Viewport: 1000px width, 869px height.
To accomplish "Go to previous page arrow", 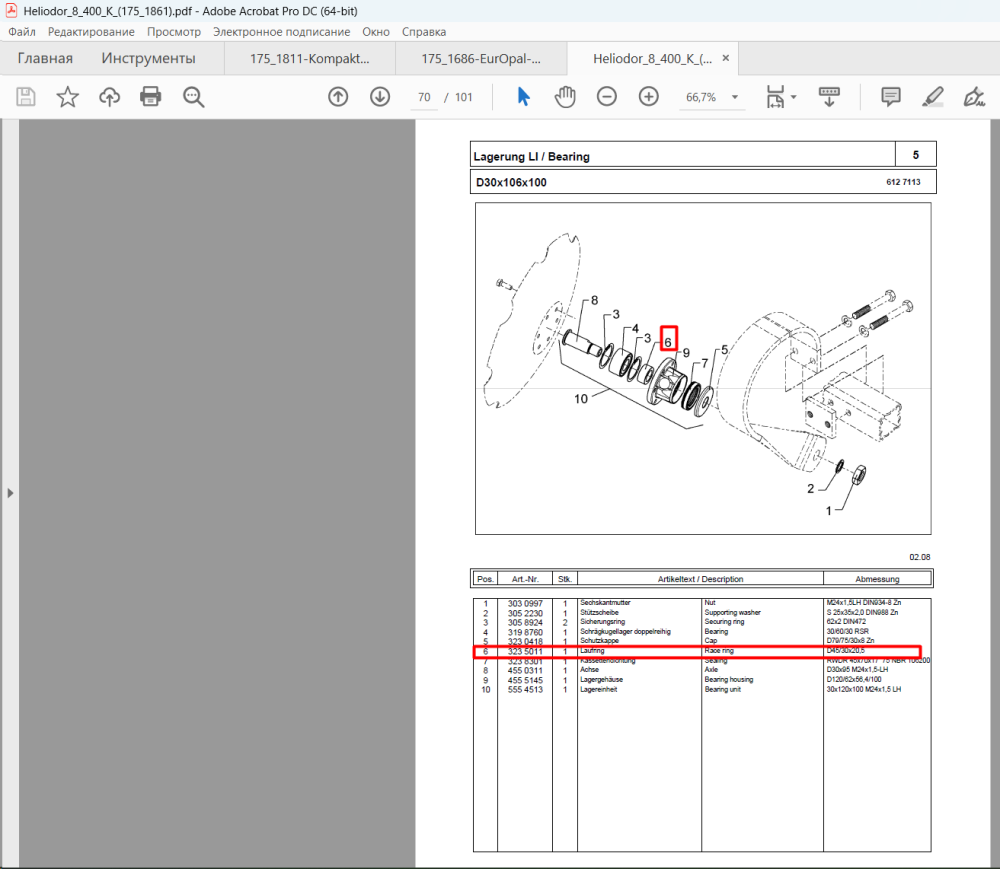I will 338,97.
